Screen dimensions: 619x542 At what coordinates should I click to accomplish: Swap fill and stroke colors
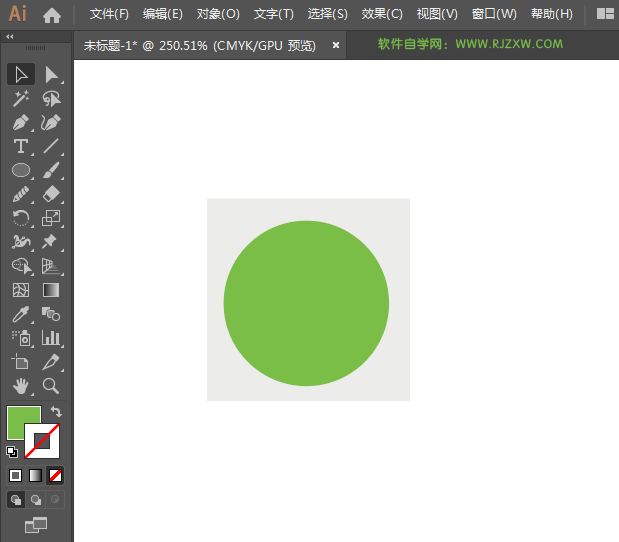point(56,412)
